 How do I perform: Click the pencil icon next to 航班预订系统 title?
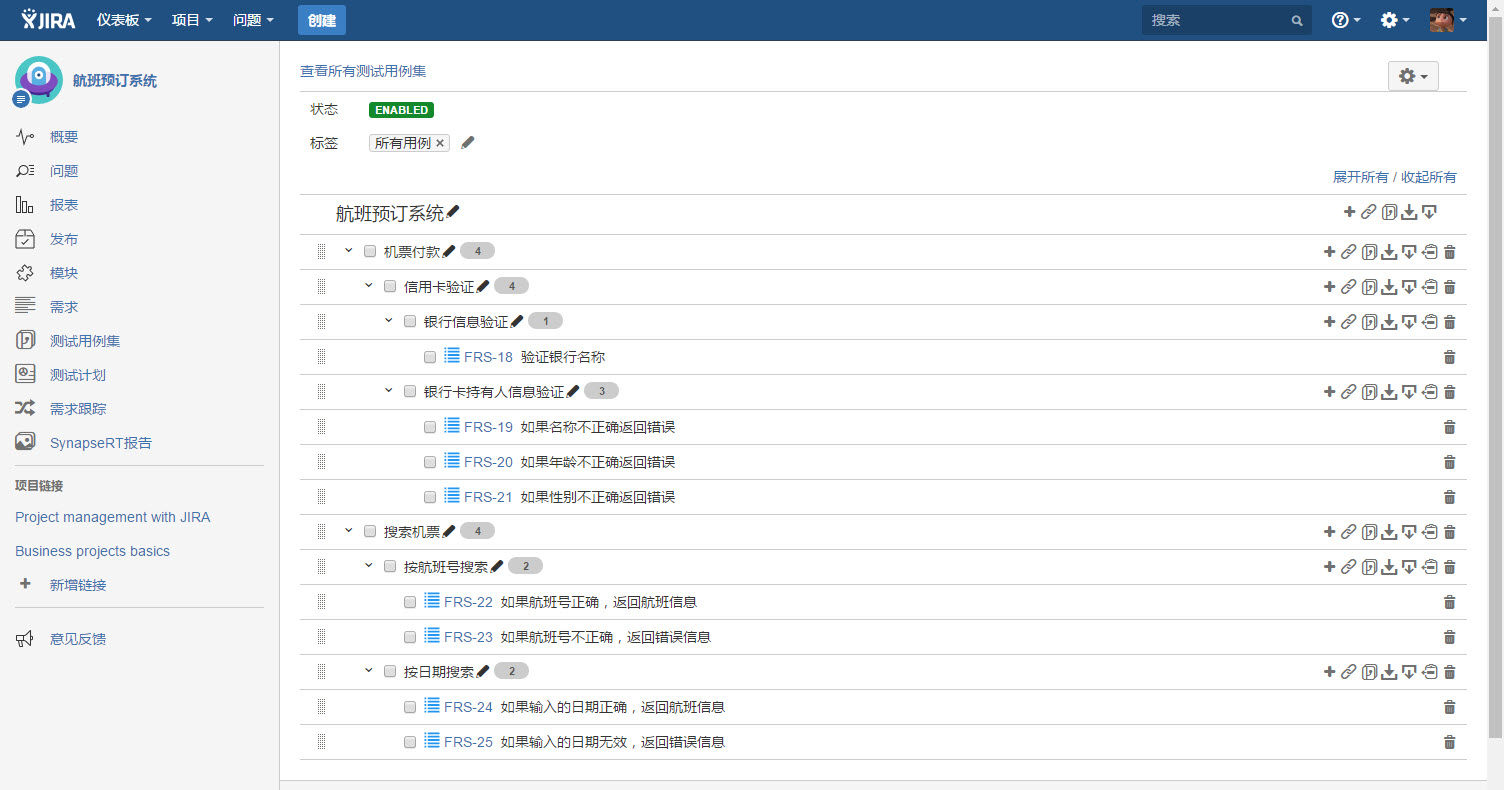453,212
